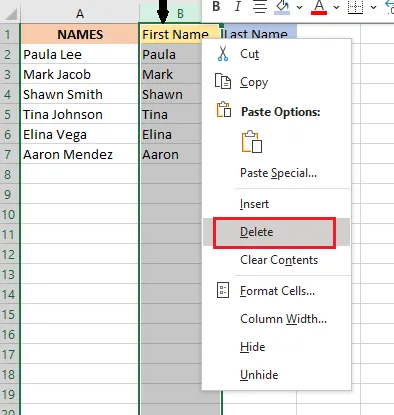The height and width of the screenshot is (415, 394).
Task: Select cell containing Shawn Smith
Action: point(80,94)
